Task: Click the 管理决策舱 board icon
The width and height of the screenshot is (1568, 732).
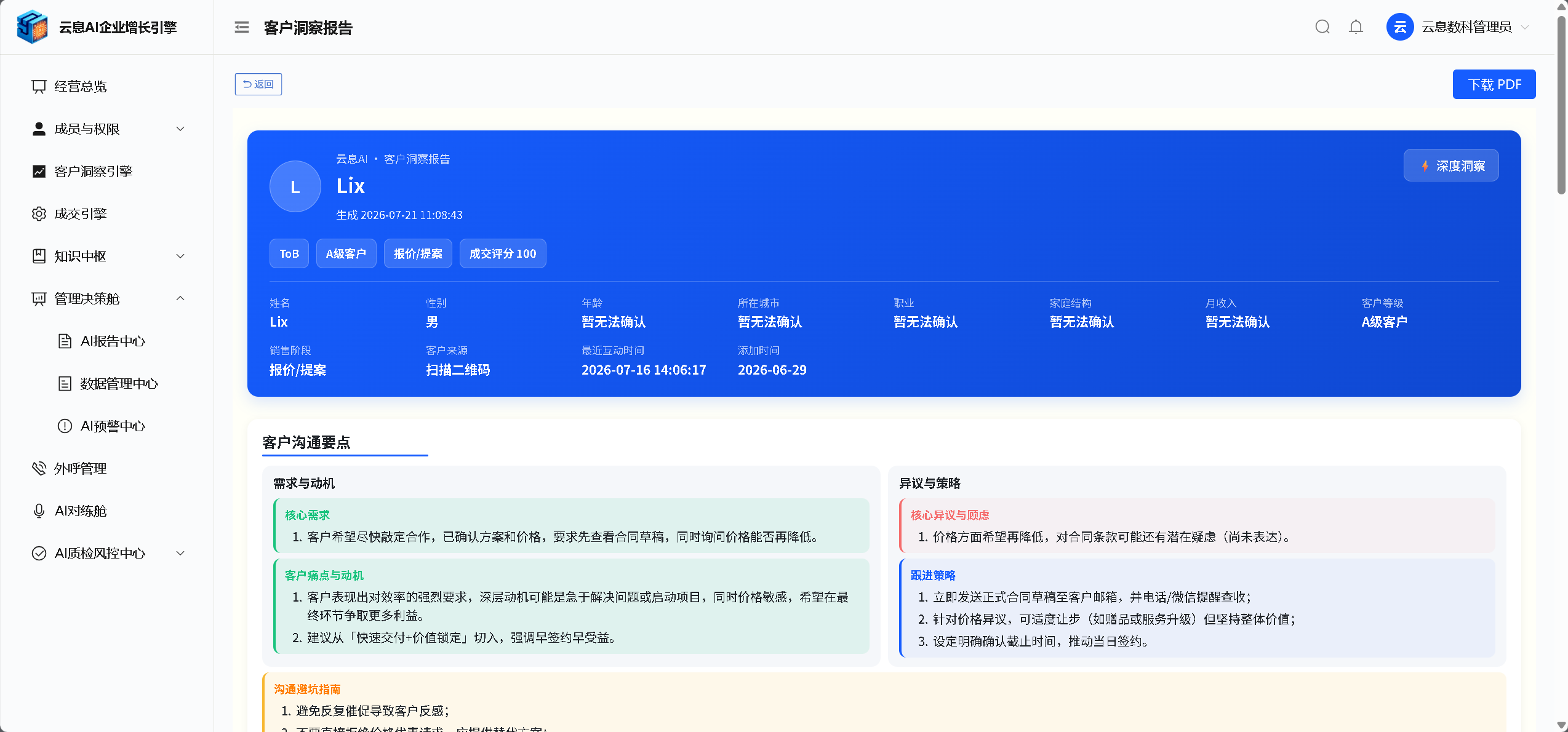Action: coord(39,298)
